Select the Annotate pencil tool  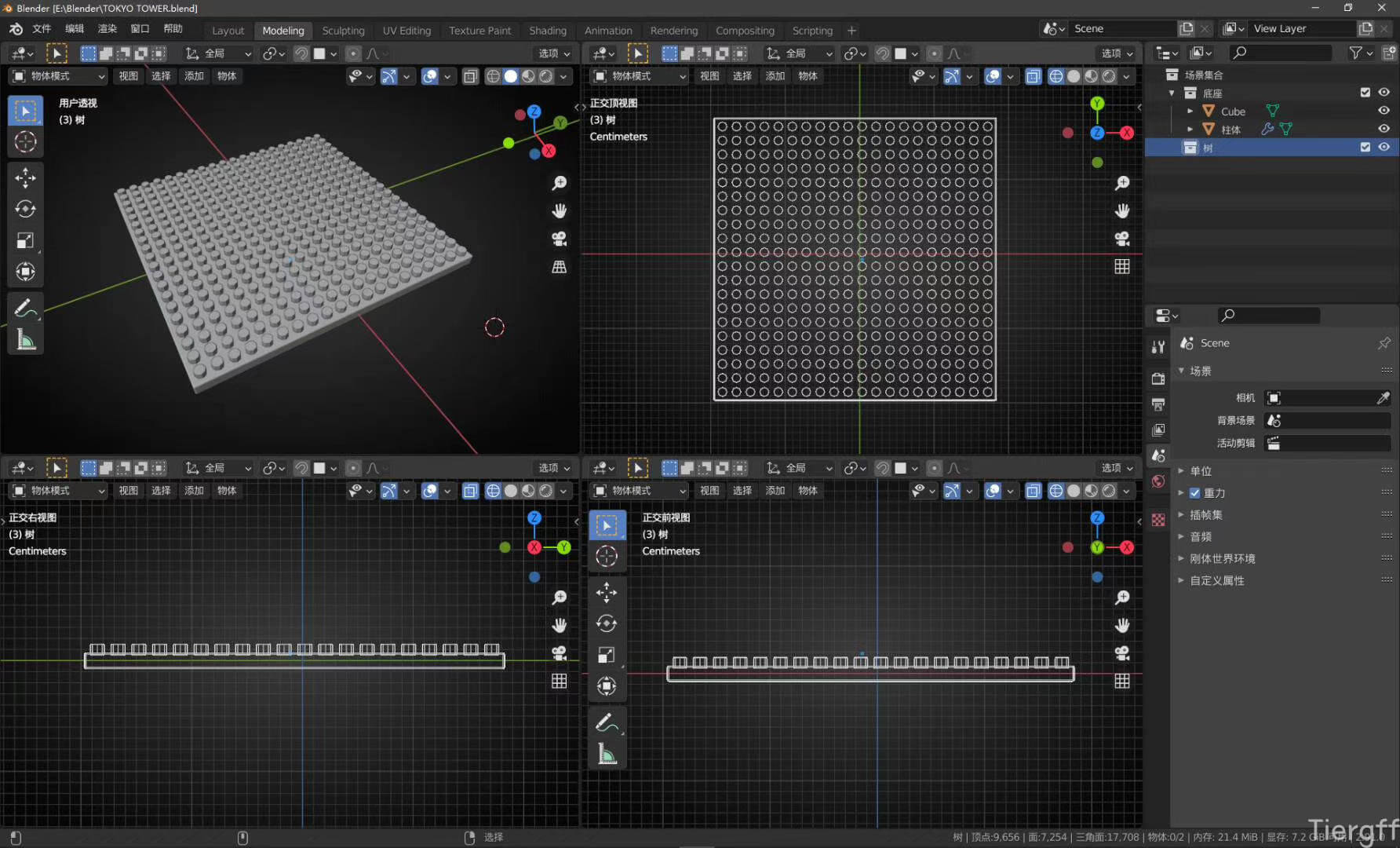[25, 308]
